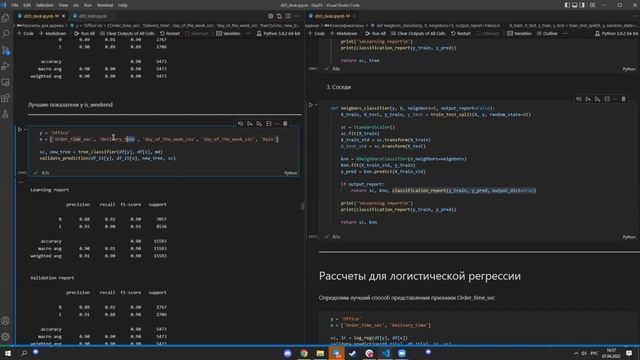Delete the left active cell via trash icon
The width and height of the screenshot is (640, 360).
tap(285, 124)
